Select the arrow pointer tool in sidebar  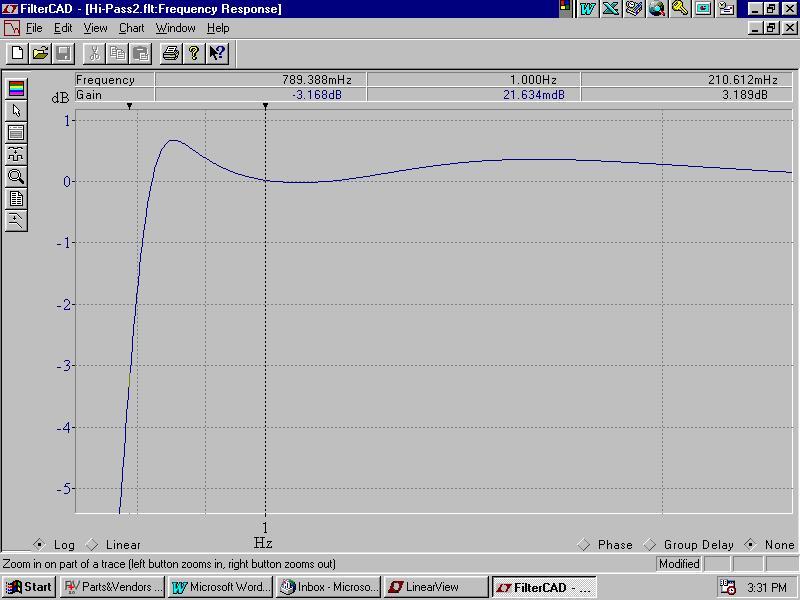click(x=16, y=111)
